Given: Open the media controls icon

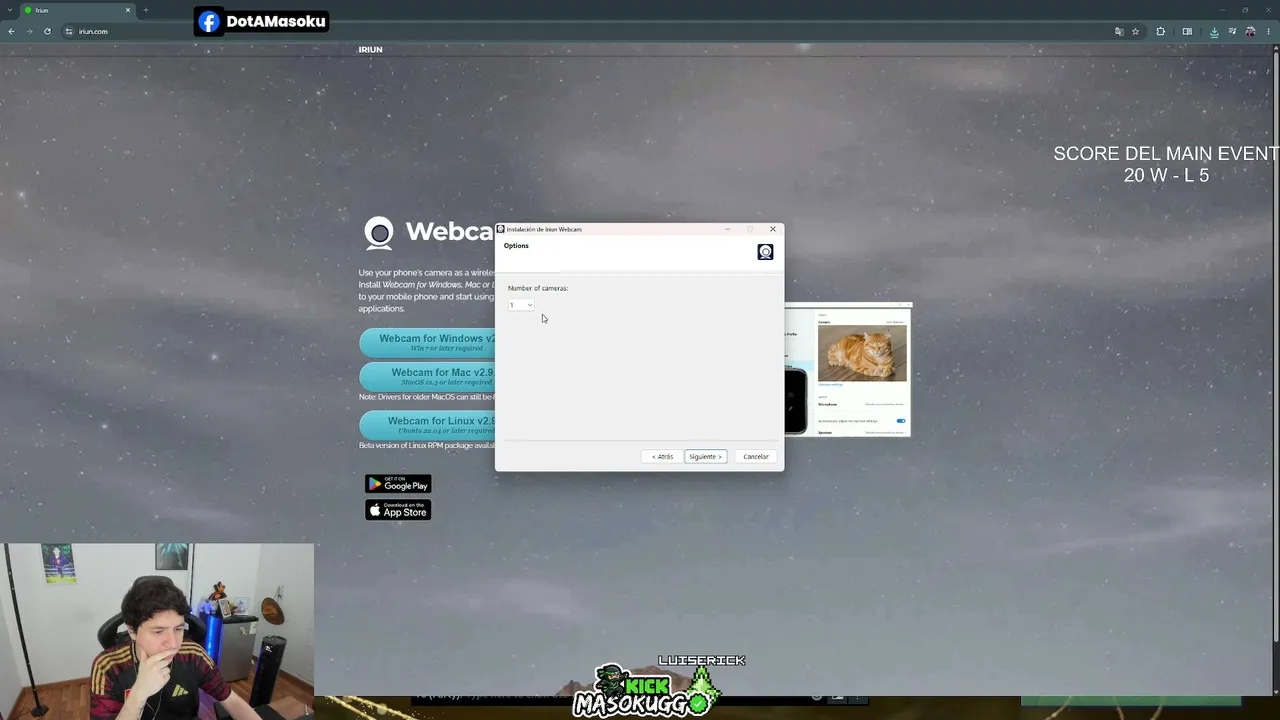Looking at the screenshot, I should pyautogui.click(x=1232, y=31).
